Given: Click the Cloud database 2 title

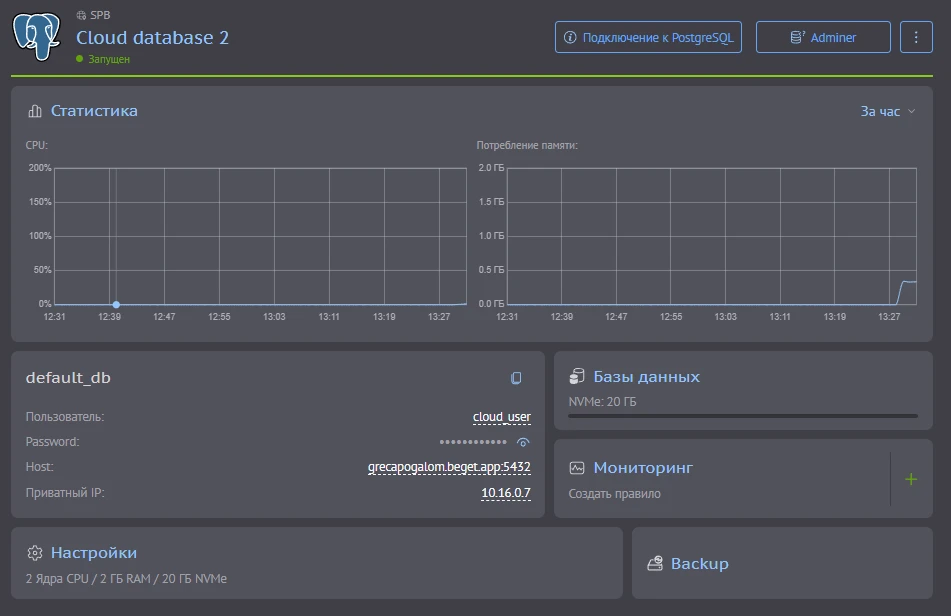Looking at the screenshot, I should pos(152,38).
